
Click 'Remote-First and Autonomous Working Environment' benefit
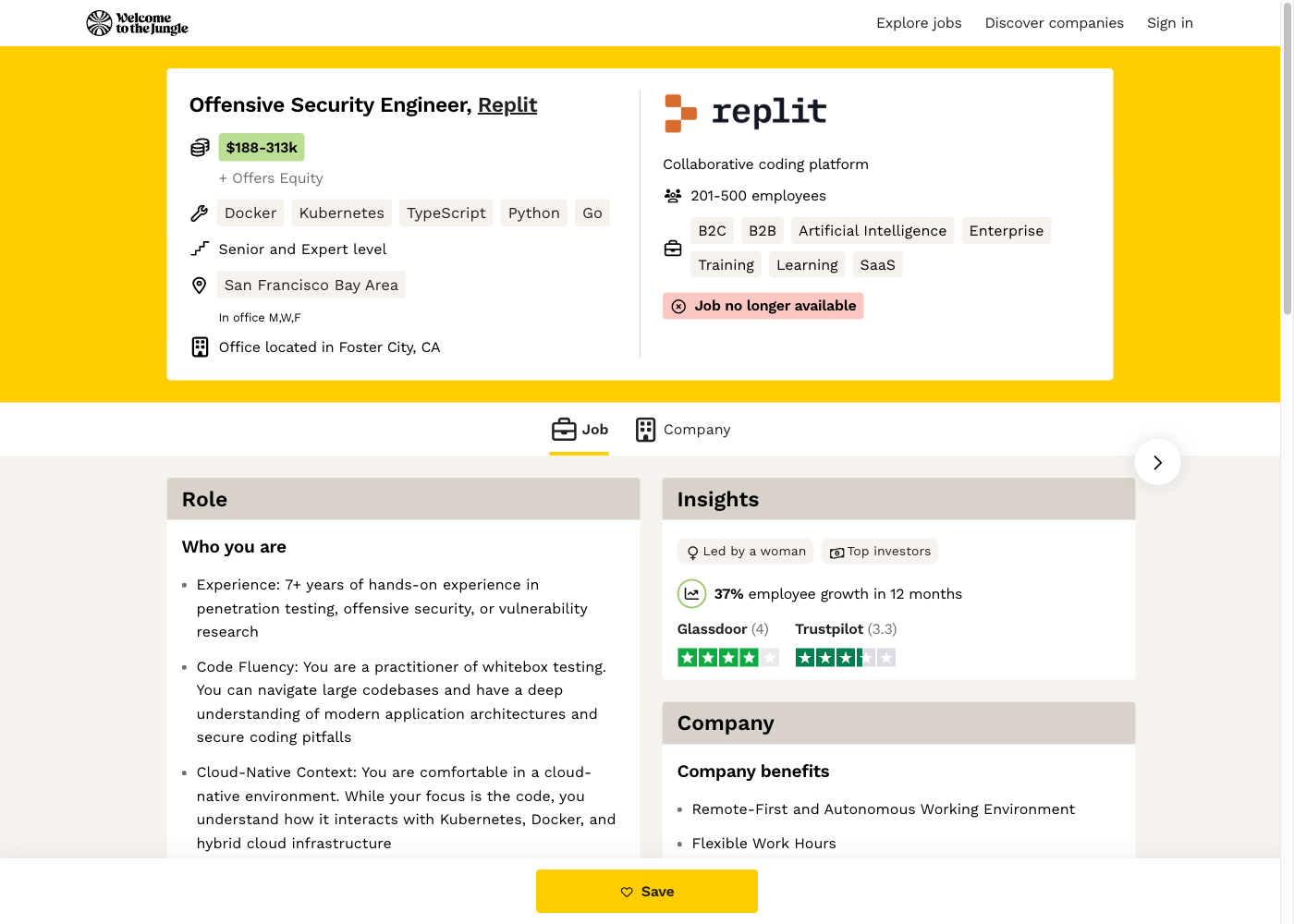point(884,809)
